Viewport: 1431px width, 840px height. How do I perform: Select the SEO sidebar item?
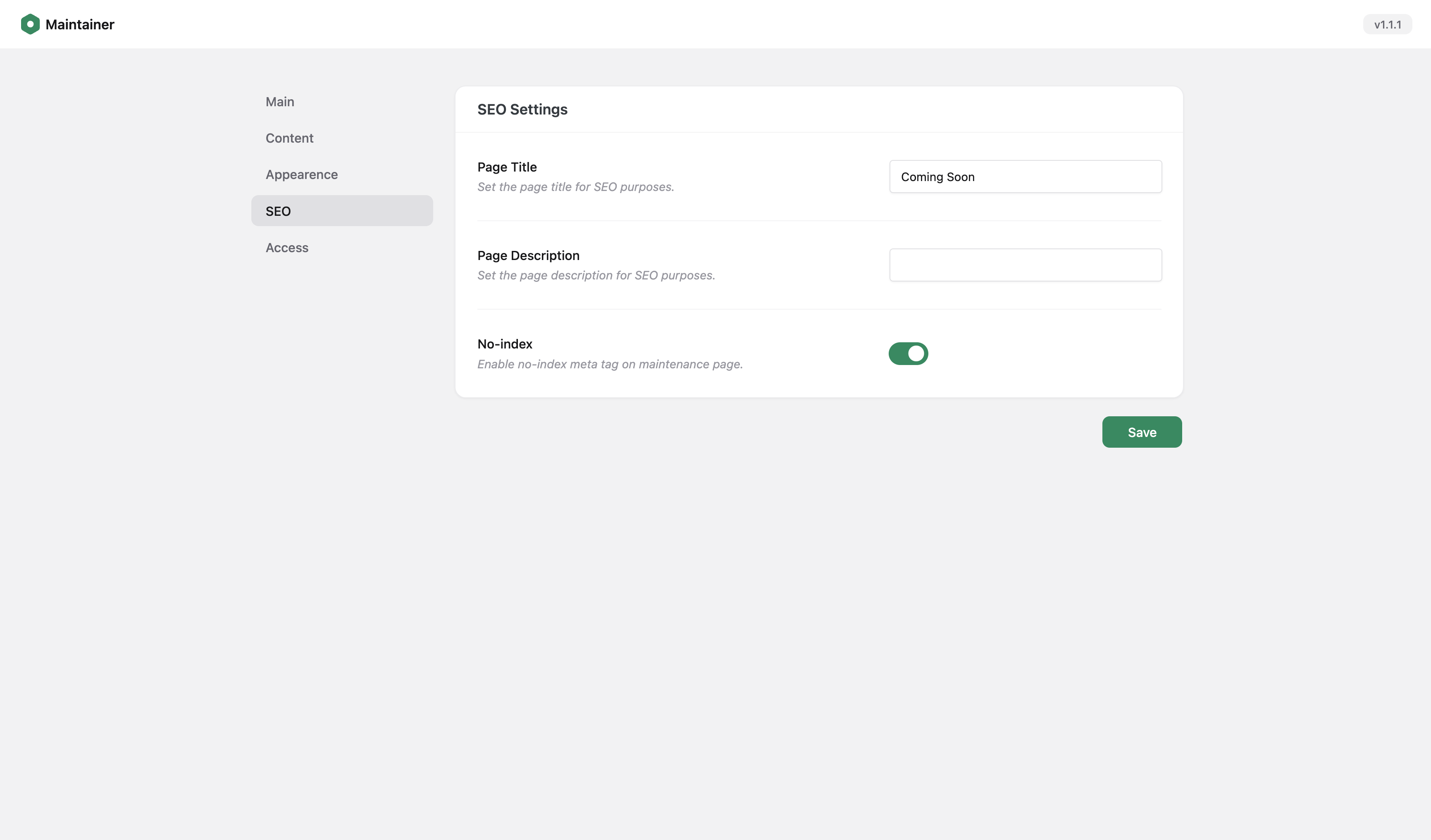tap(342, 211)
